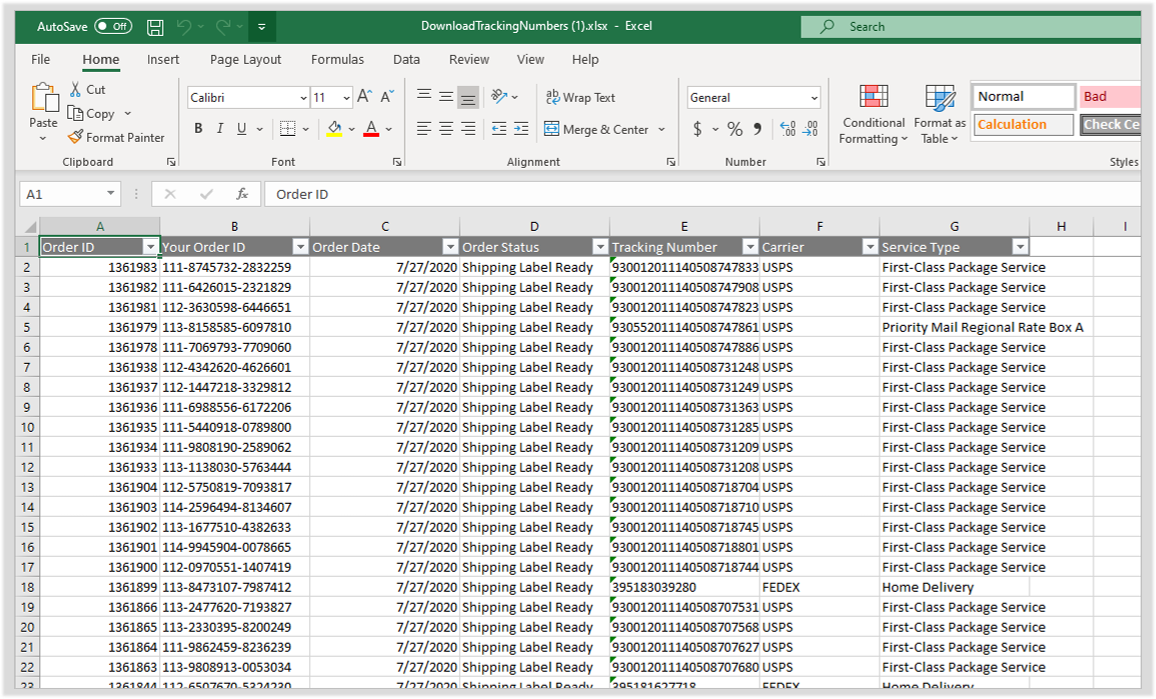Apply the yellow Fill Color
Screen dimensions: 1156x699
pyautogui.click(x=334, y=129)
